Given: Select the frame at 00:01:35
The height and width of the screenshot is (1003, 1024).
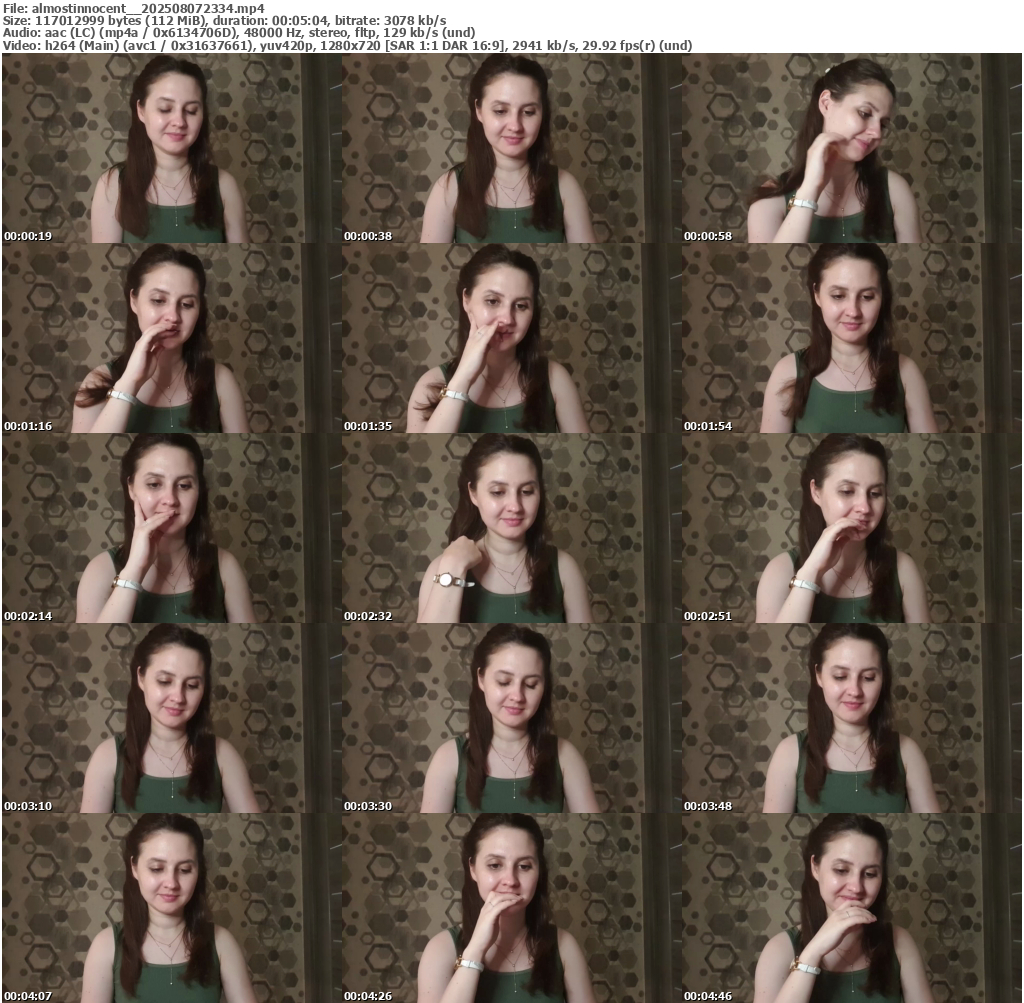Looking at the screenshot, I should point(511,338).
